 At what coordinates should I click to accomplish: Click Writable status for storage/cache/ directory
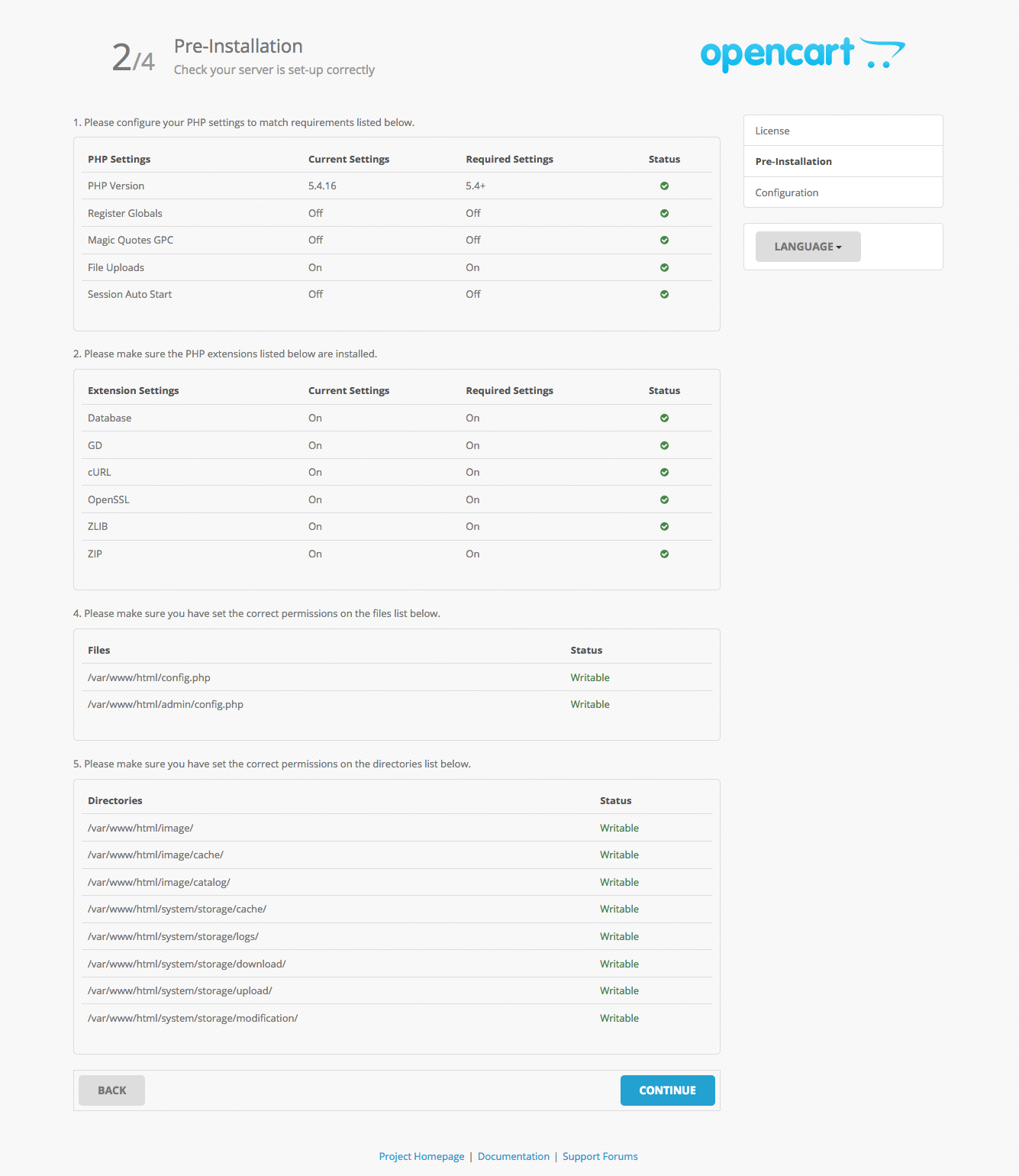click(619, 909)
